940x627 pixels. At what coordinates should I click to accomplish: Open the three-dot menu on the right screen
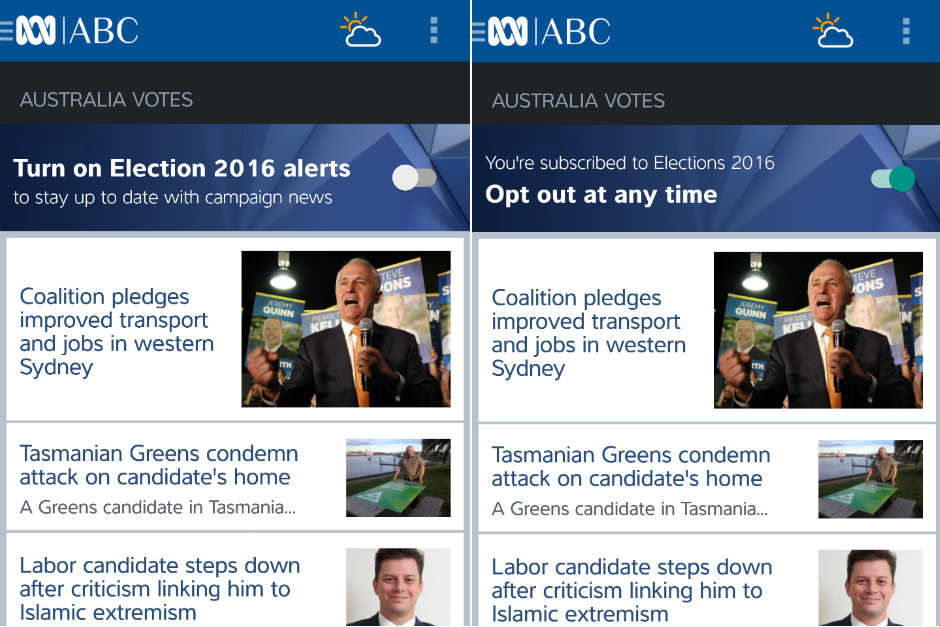(x=905, y=31)
